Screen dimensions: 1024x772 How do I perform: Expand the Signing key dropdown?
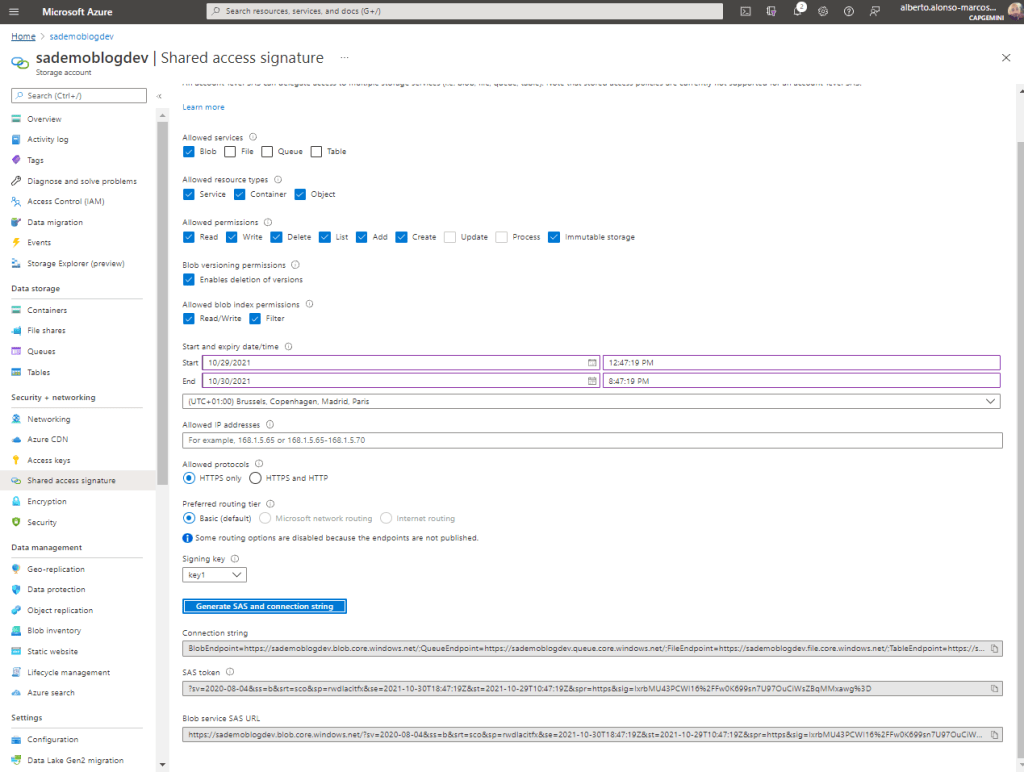(x=215, y=575)
